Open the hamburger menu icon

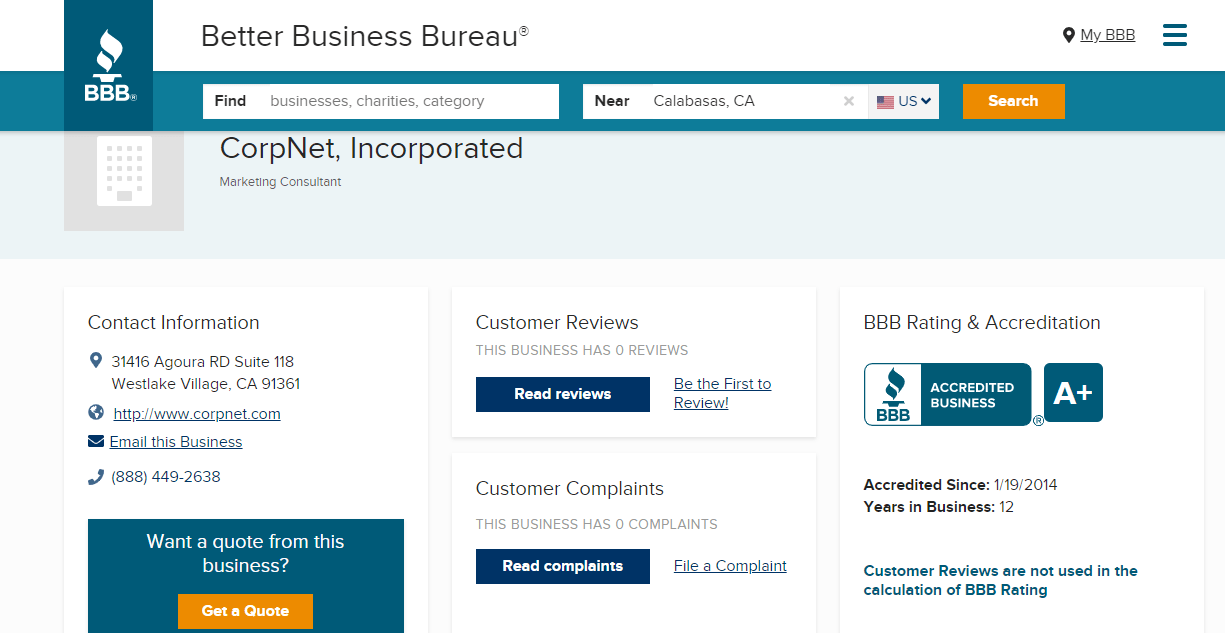[1175, 35]
